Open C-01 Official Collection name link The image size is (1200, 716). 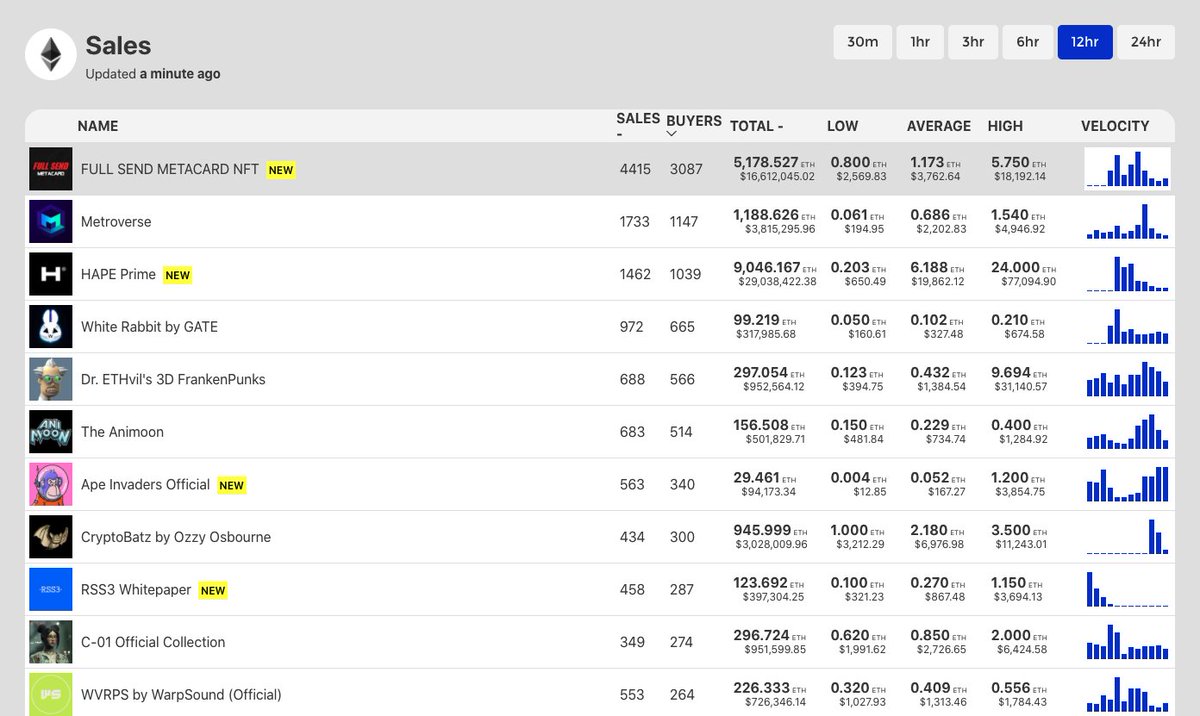pos(153,642)
